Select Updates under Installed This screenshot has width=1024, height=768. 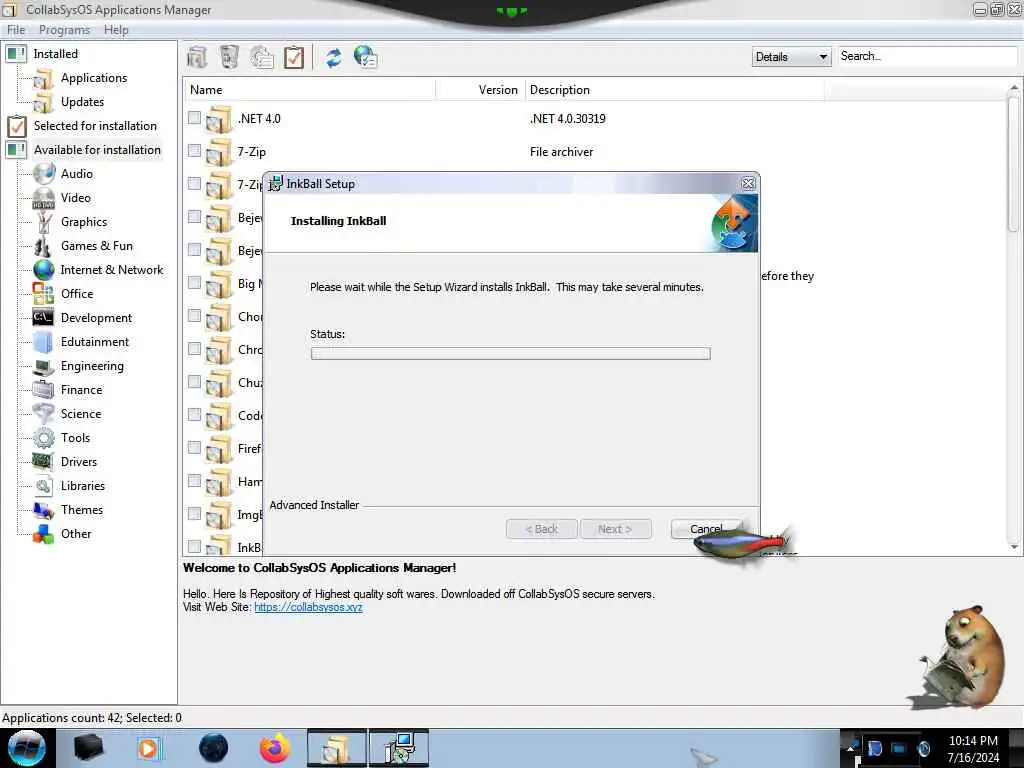(x=82, y=102)
